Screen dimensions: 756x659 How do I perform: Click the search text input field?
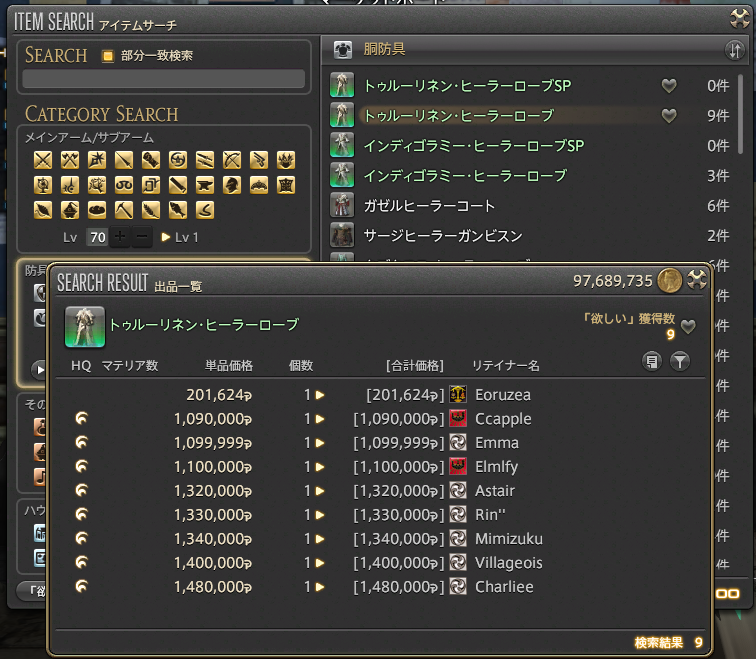[163, 79]
